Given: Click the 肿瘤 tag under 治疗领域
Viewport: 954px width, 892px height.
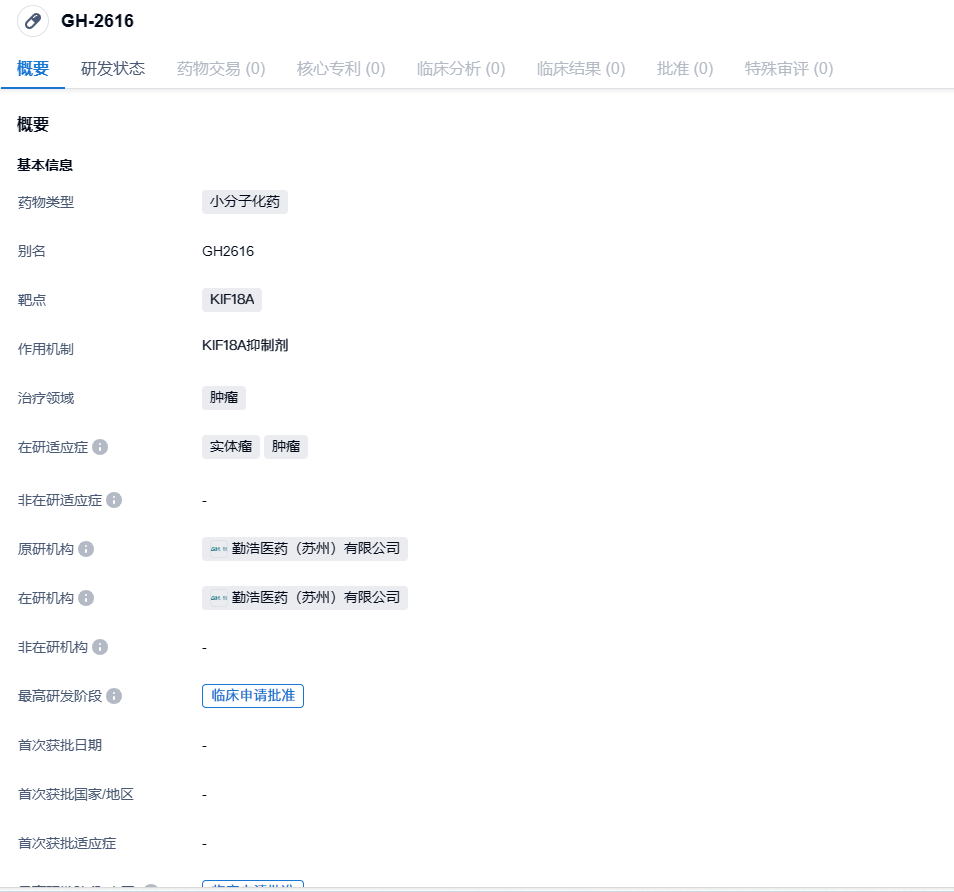Looking at the screenshot, I should point(224,397).
